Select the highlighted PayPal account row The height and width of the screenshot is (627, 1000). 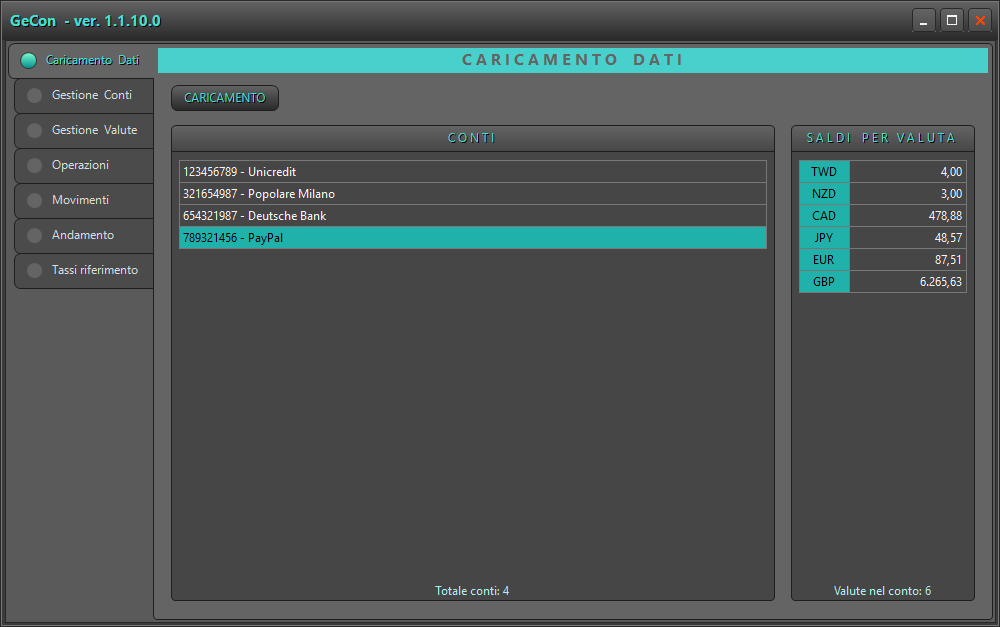point(472,238)
